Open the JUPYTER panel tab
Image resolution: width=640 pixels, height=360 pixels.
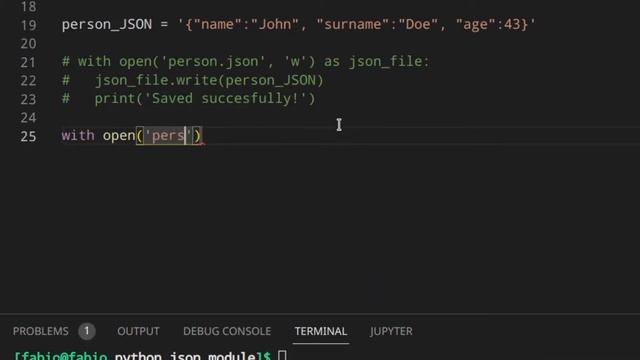[x=391, y=331]
